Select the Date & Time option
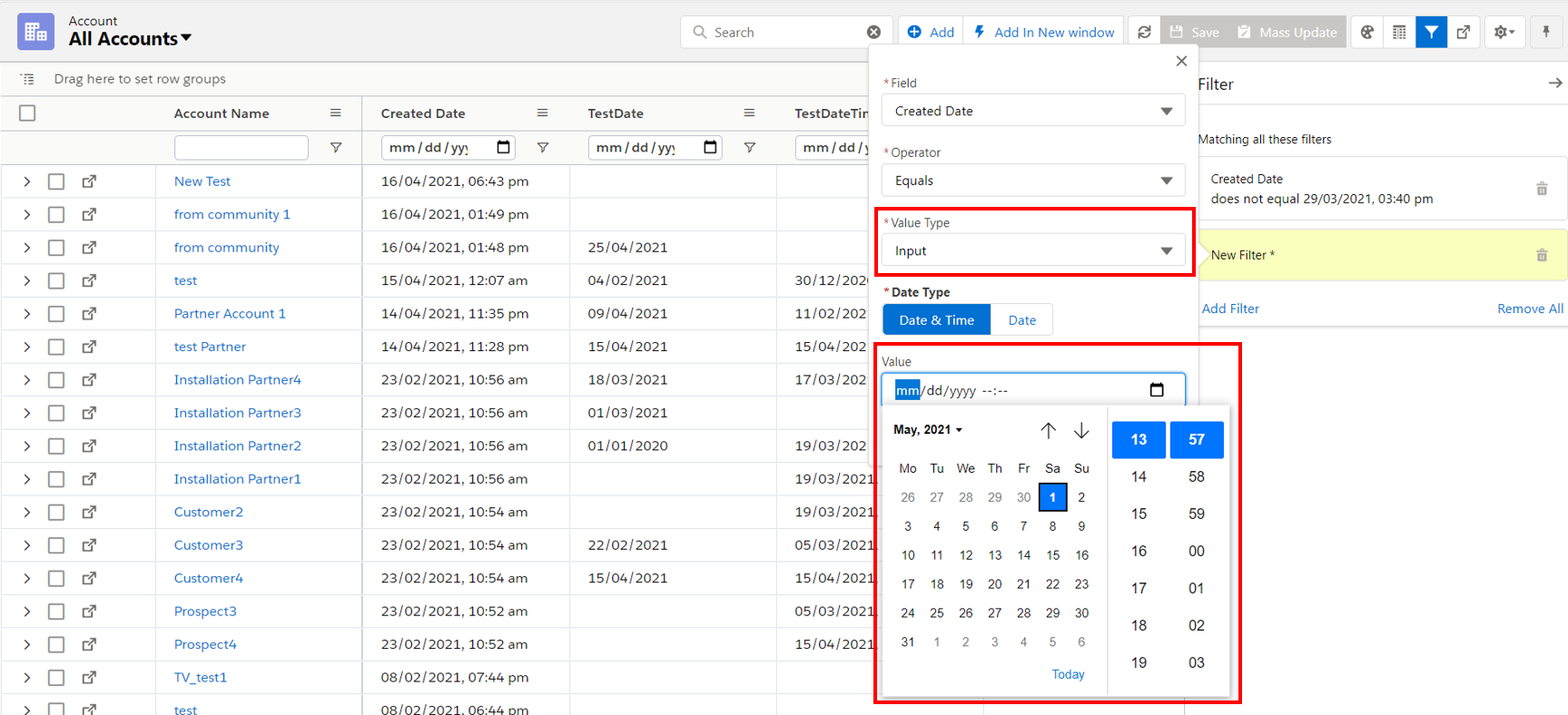The width and height of the screenshot is (1568, 715). coord(936,320)
